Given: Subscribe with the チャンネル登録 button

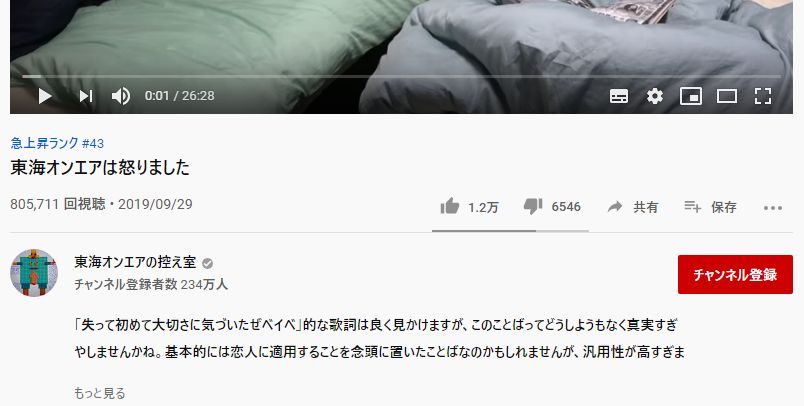Looking at the screenshot, I should click(735, 274).
